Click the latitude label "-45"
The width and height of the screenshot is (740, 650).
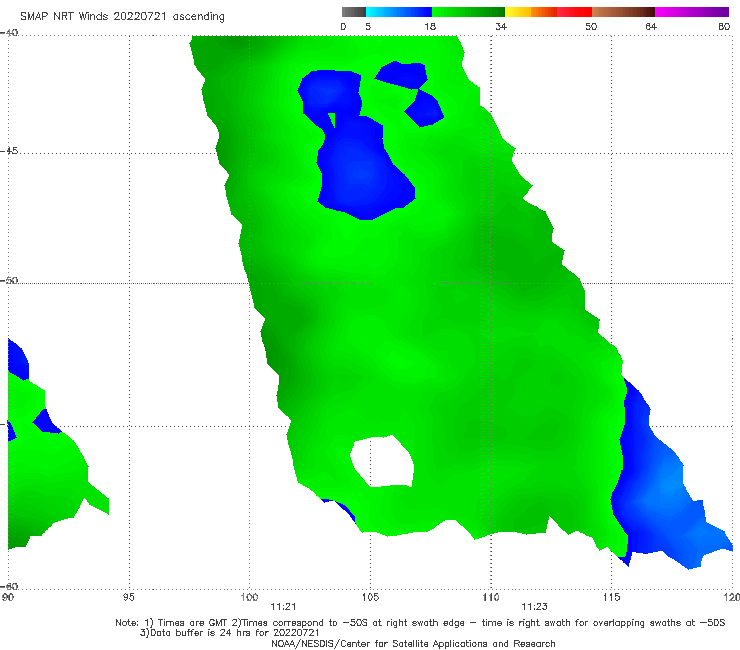tap(9, 151)
